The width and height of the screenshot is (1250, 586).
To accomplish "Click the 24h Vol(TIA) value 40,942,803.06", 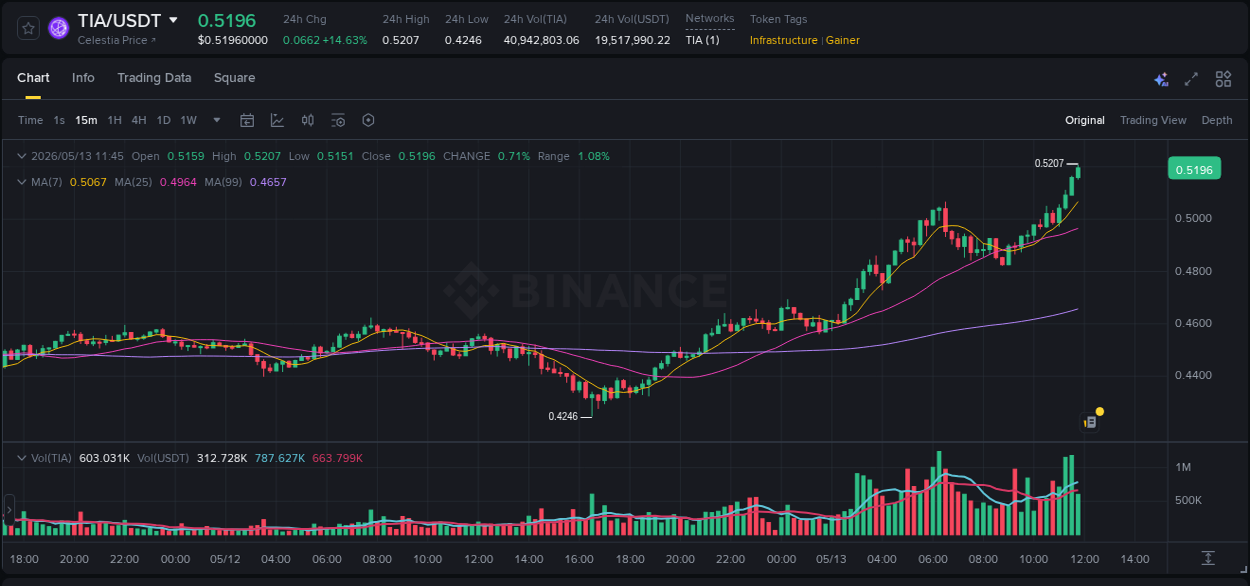I will [x=541, y=40].
